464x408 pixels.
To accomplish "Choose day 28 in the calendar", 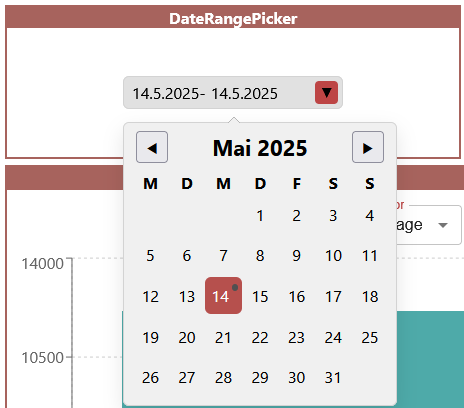I will [223, 377].
